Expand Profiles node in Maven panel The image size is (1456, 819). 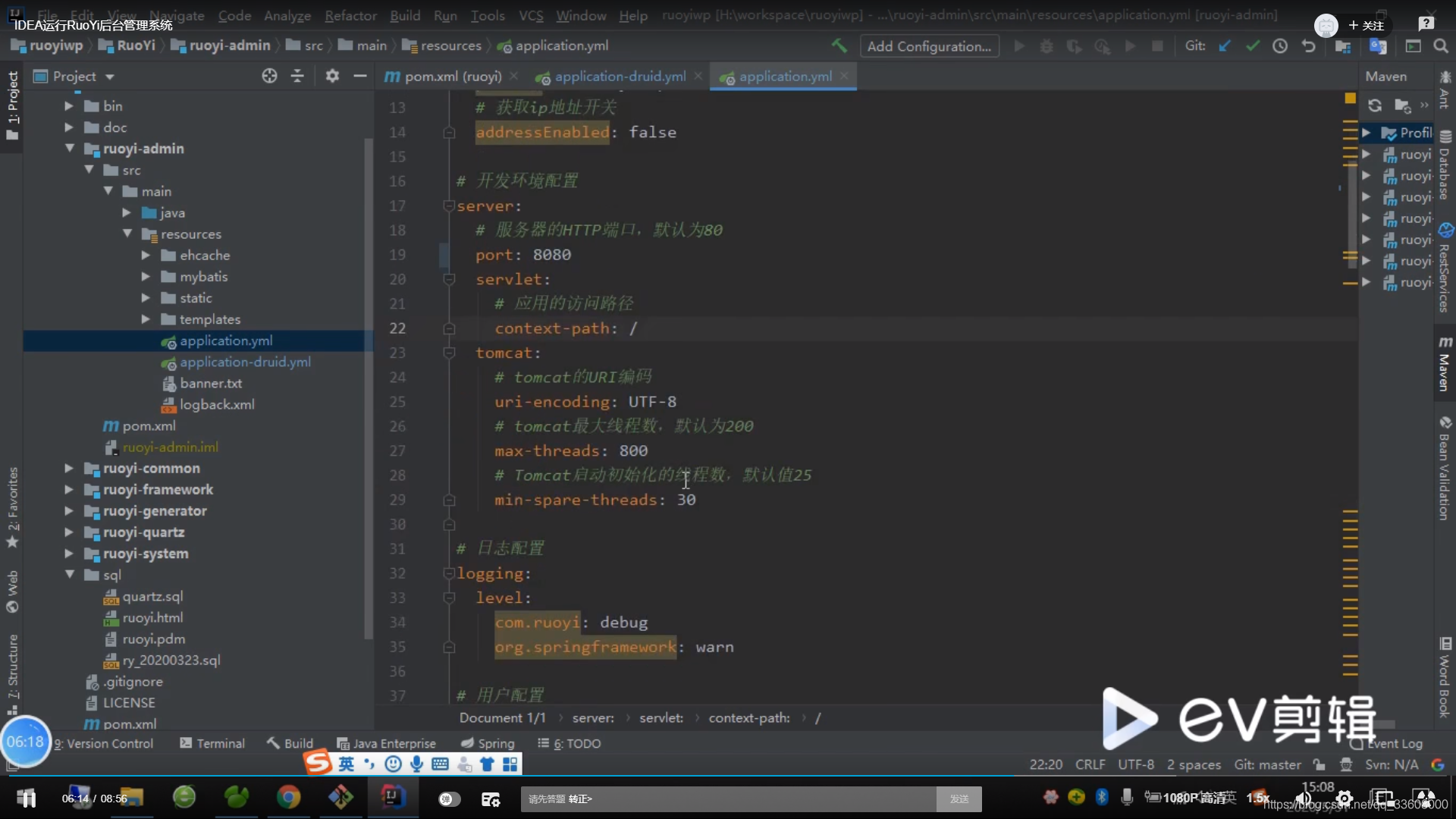click(x=1366, y=133)
